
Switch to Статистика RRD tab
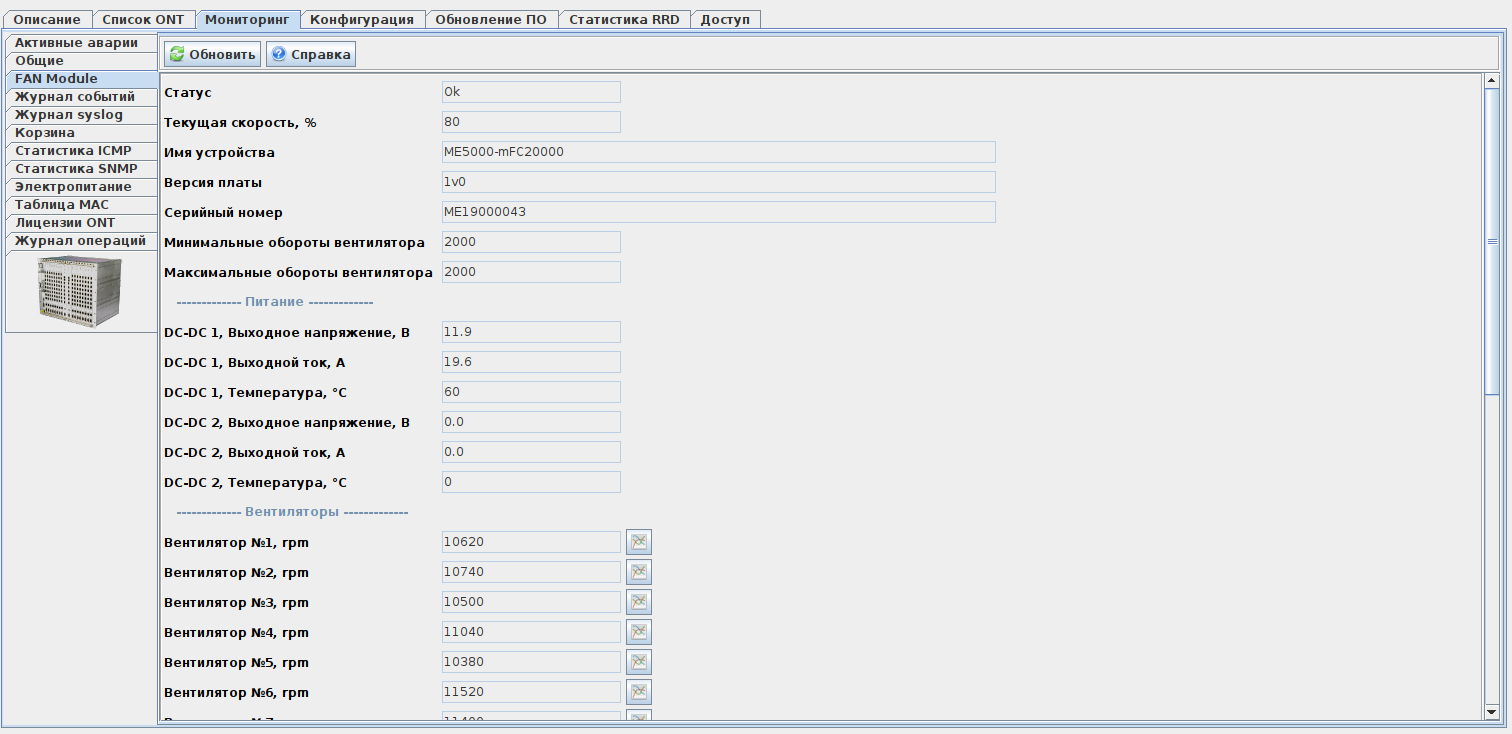tap(624, 20)
